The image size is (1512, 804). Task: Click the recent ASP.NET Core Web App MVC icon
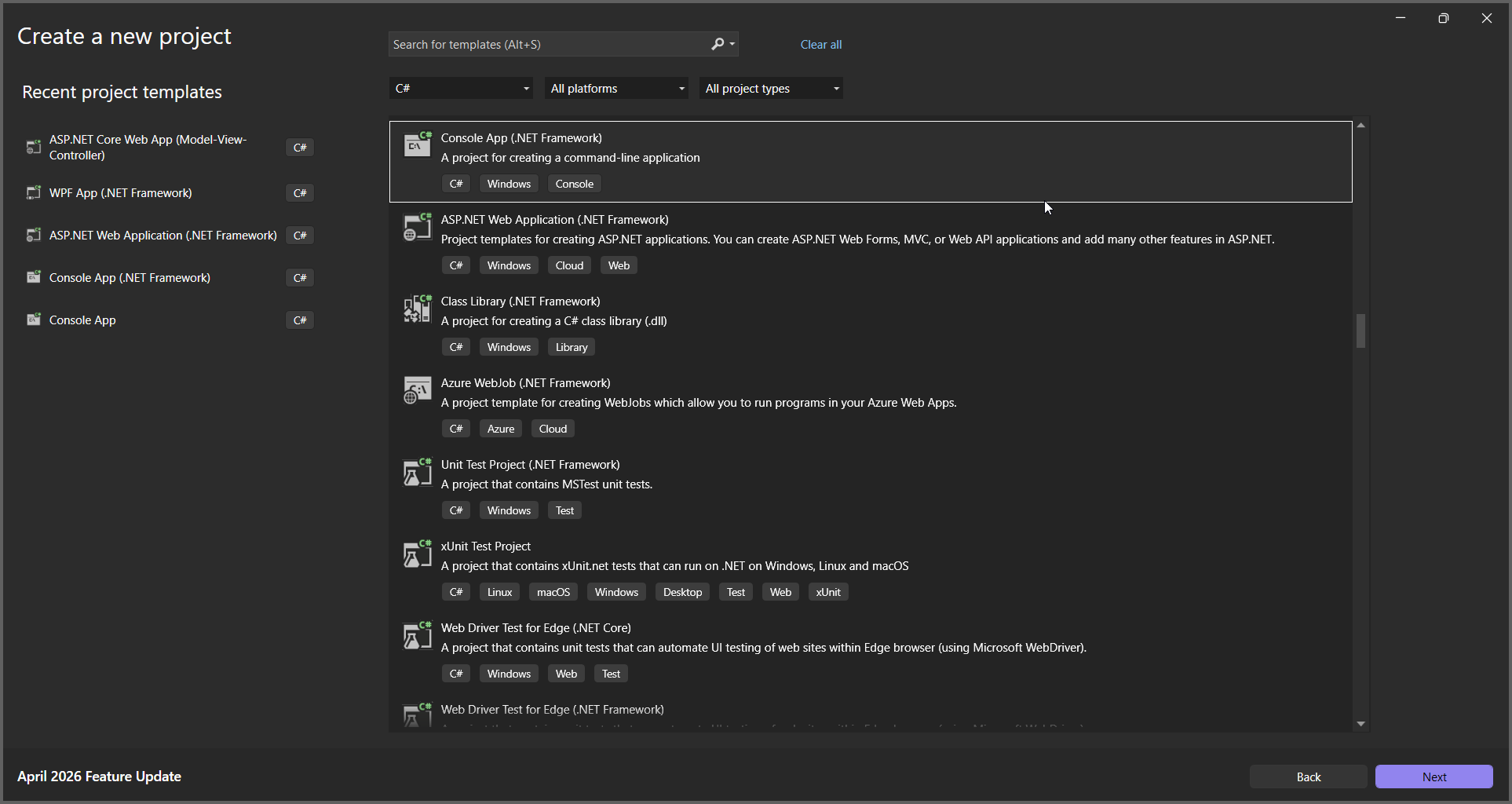coord(33,147)
